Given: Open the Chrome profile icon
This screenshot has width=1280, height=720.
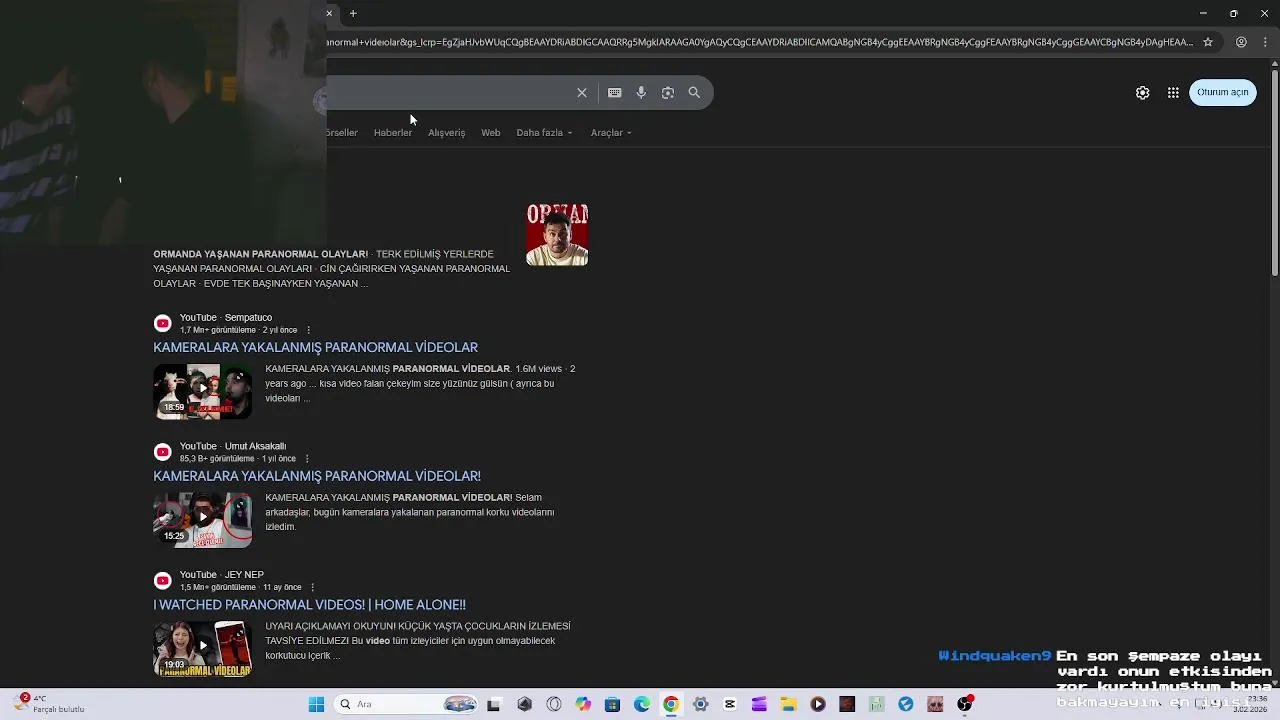Looking at the screenshot, I should (x=1241, y=42).
